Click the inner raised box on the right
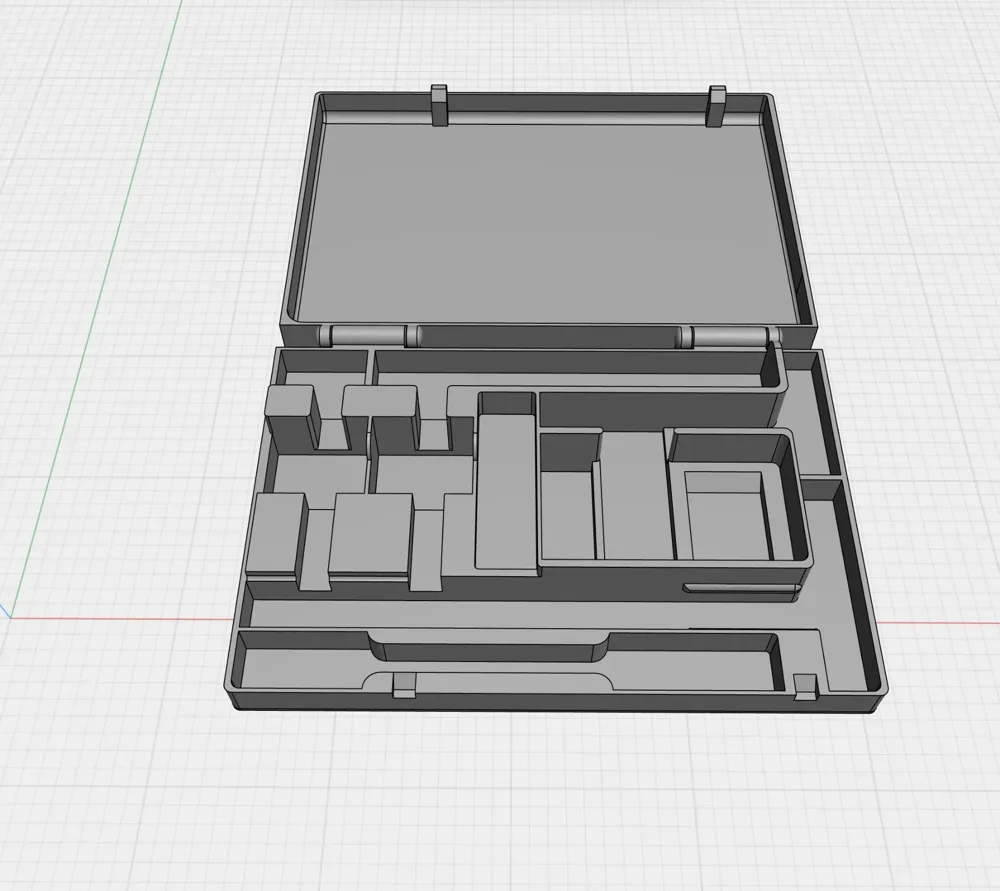Screen dimensions: 1000x891 pos(725,510)
